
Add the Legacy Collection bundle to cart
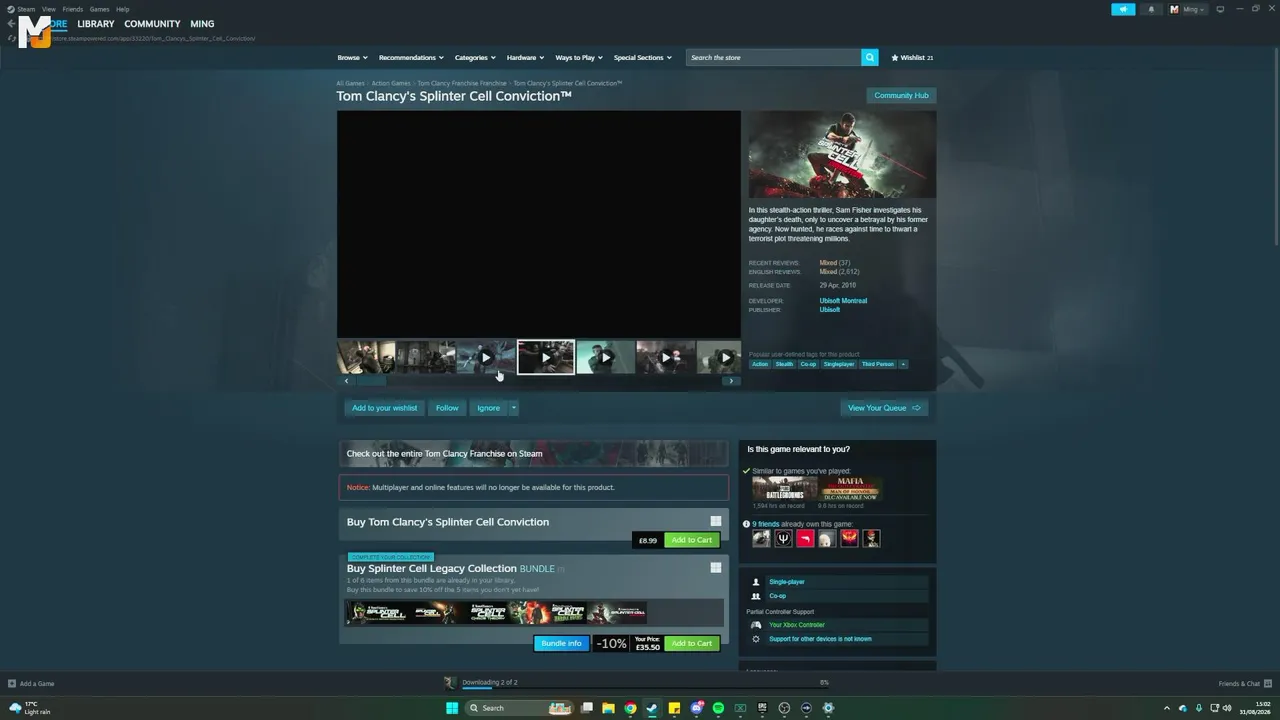692,643
